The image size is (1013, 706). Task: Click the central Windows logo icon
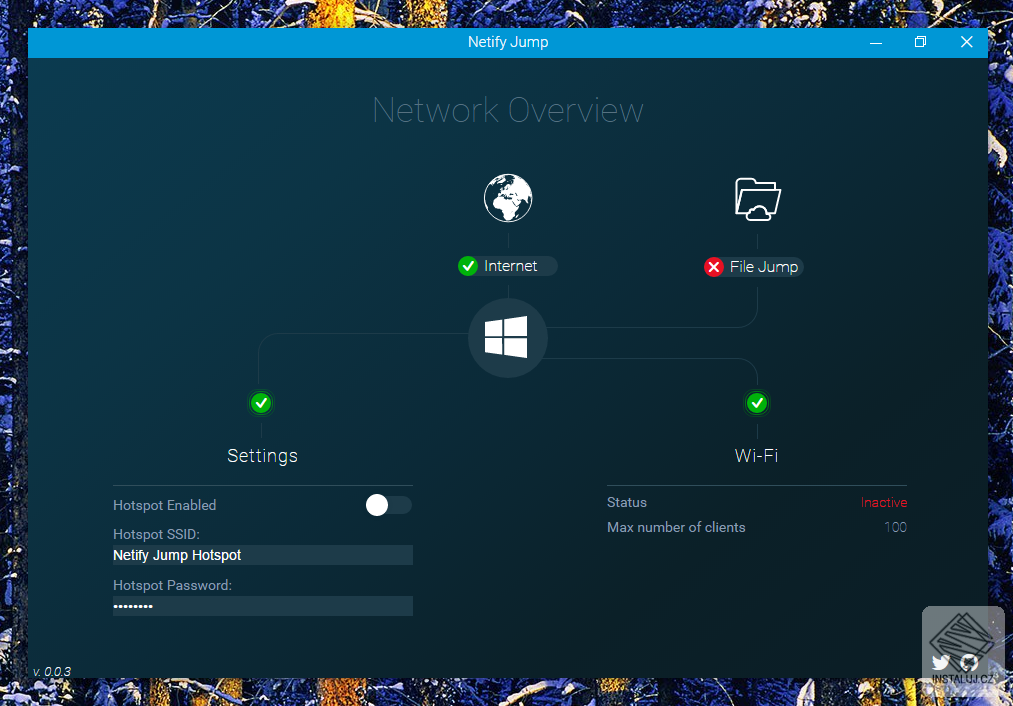507,337
